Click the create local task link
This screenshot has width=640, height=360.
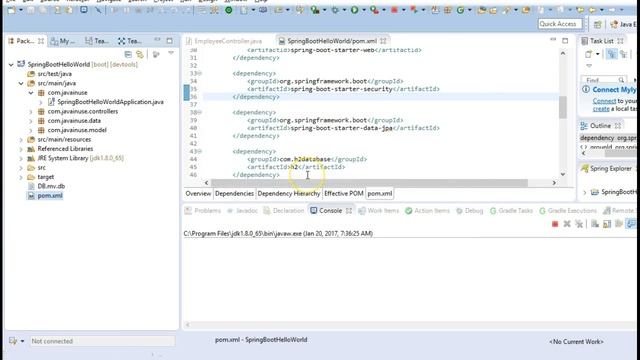coord(601,109)
